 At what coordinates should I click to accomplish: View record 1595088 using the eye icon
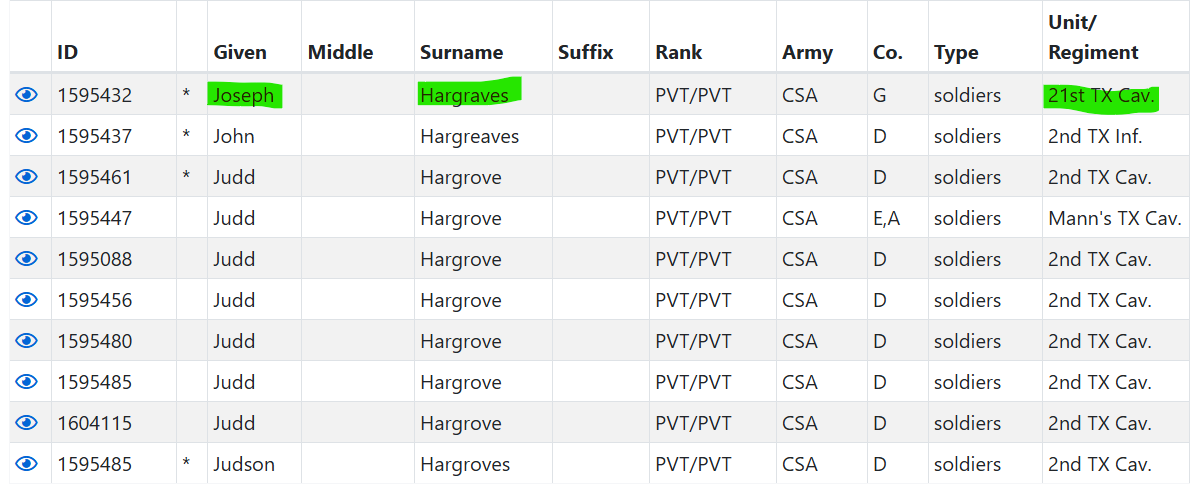[x=27, y=259]
